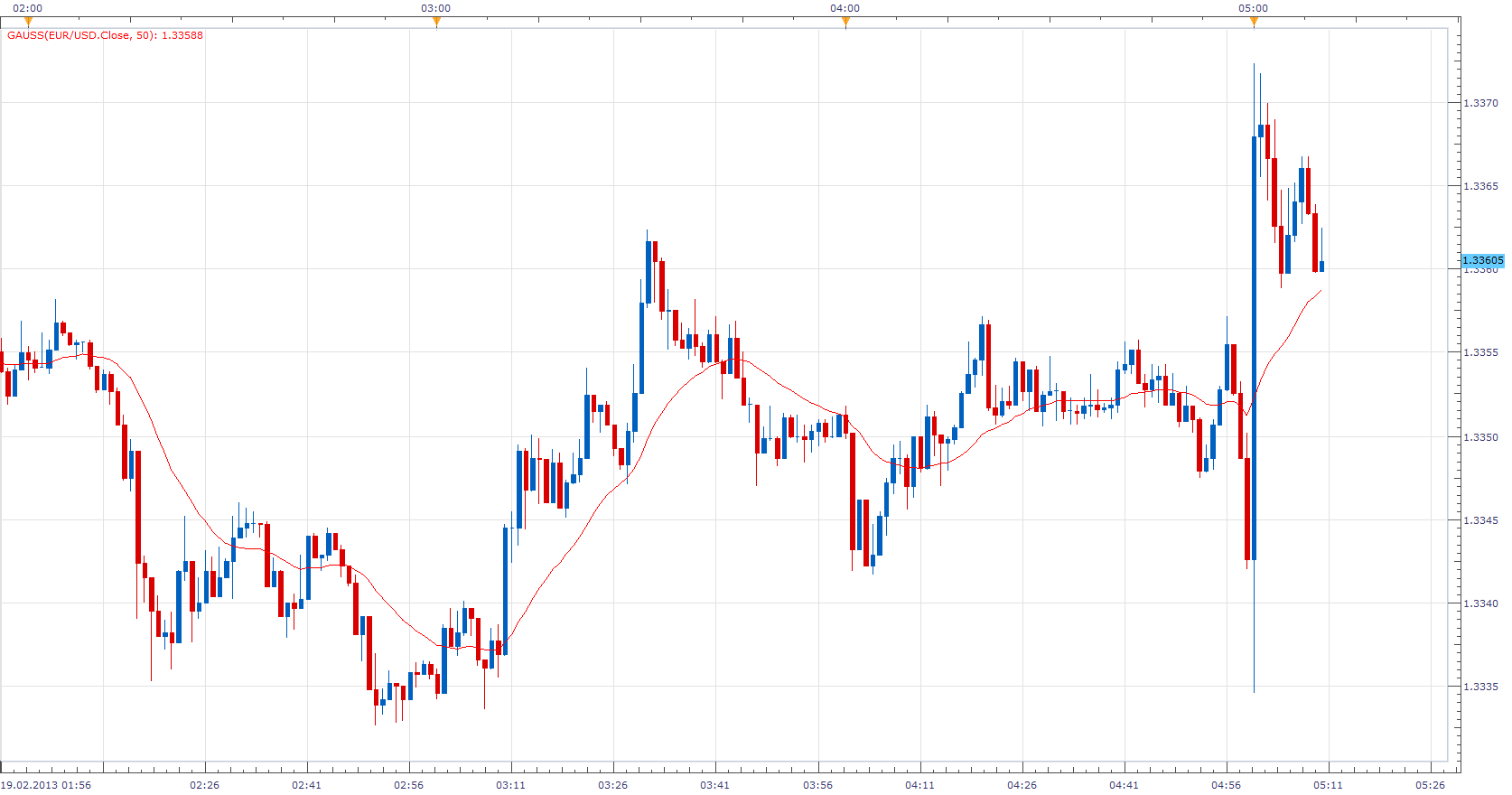Viewport: 1512px width, 795px height.
Task: Select the GAUSS(EUR/USD.Close, 50) indicator label
Action: click(105, 35)
